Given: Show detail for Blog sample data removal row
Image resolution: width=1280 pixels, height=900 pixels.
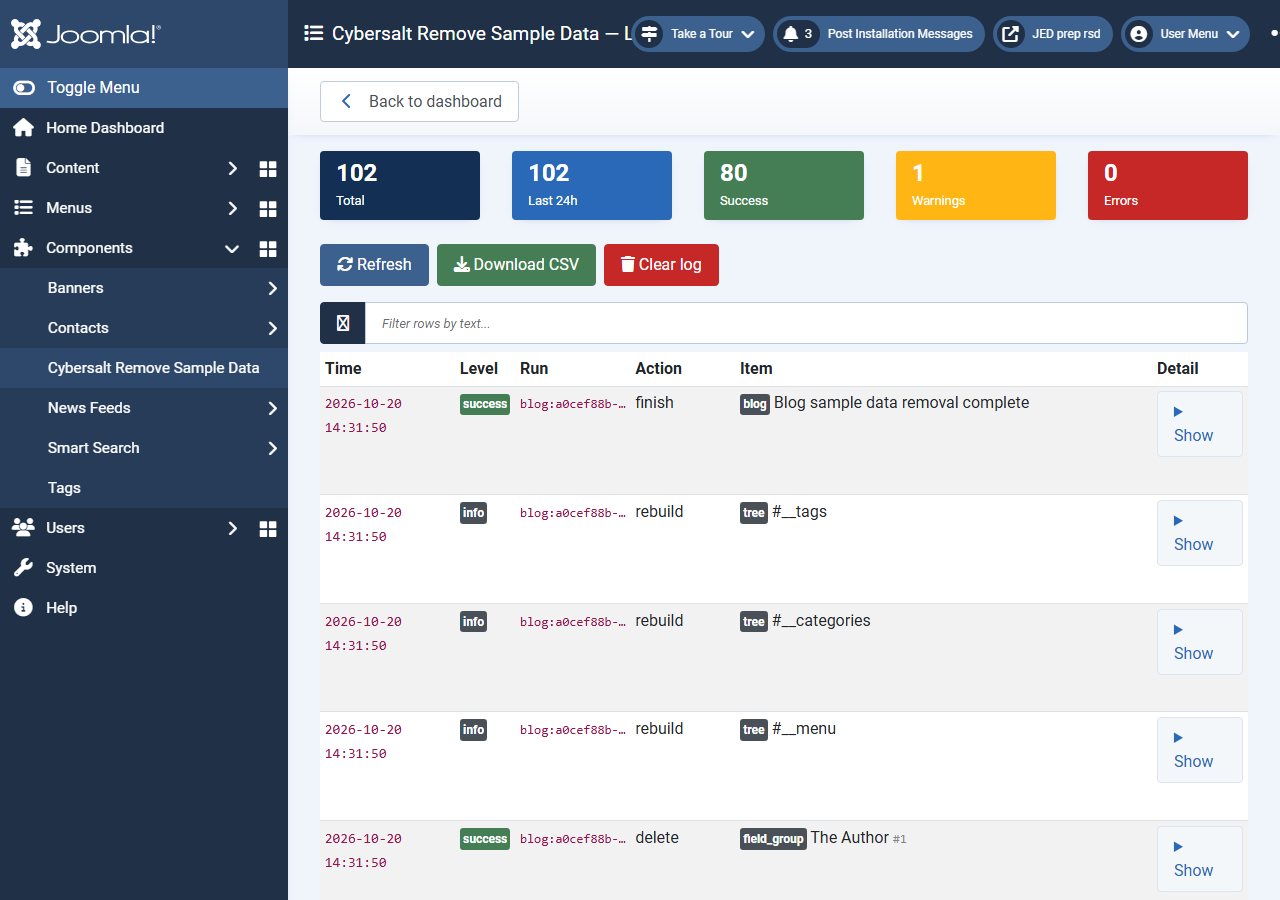Looking at the screenshot, I should tap(1199, 424).
